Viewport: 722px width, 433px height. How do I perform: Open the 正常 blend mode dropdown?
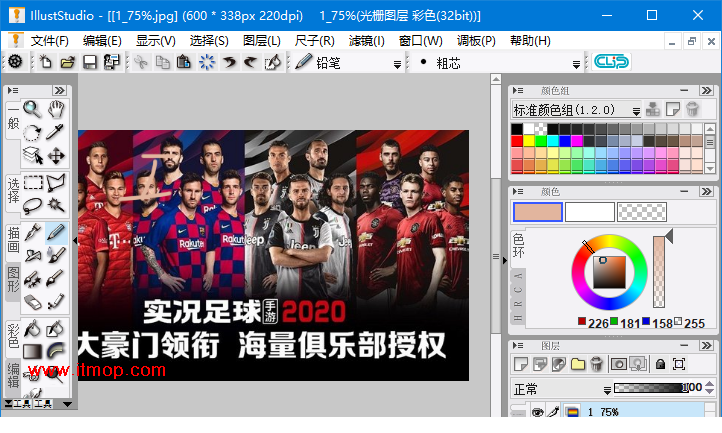[607, 390]
